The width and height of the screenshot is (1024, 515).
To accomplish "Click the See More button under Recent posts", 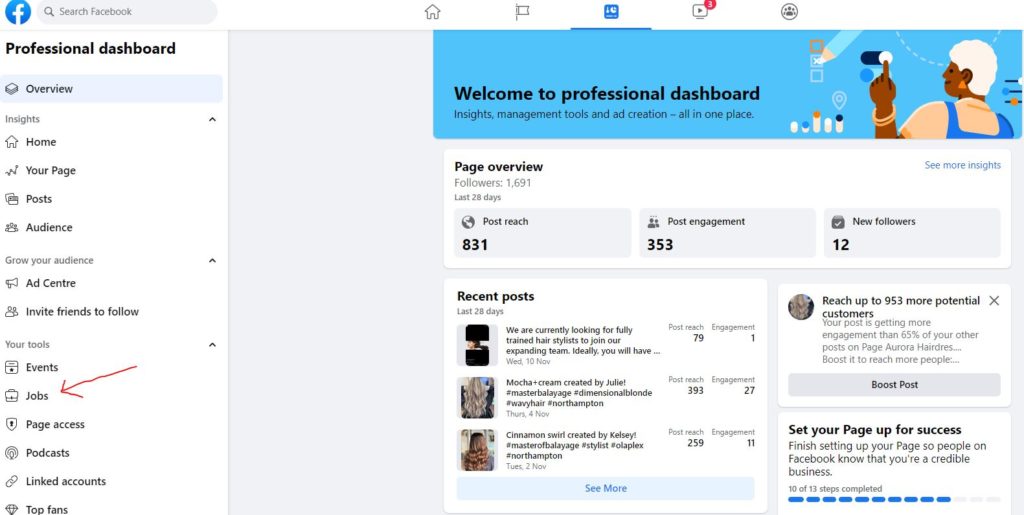I will [x=605, y=488].
